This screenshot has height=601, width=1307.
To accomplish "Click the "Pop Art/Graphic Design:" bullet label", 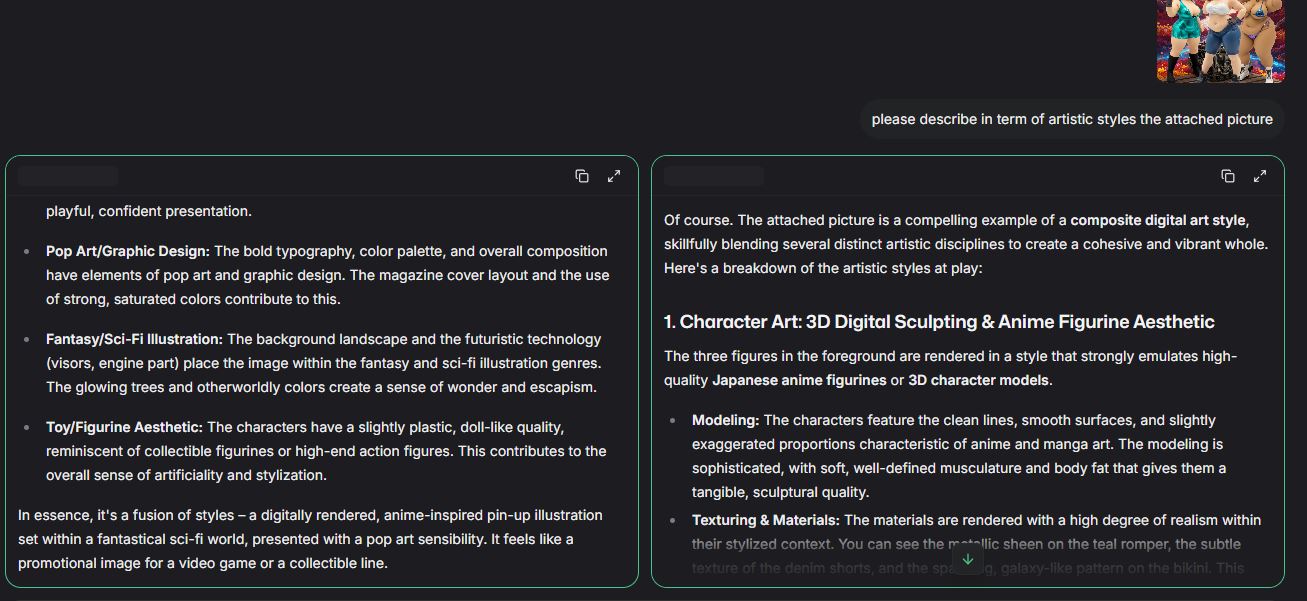I will (x=128, y=251).
